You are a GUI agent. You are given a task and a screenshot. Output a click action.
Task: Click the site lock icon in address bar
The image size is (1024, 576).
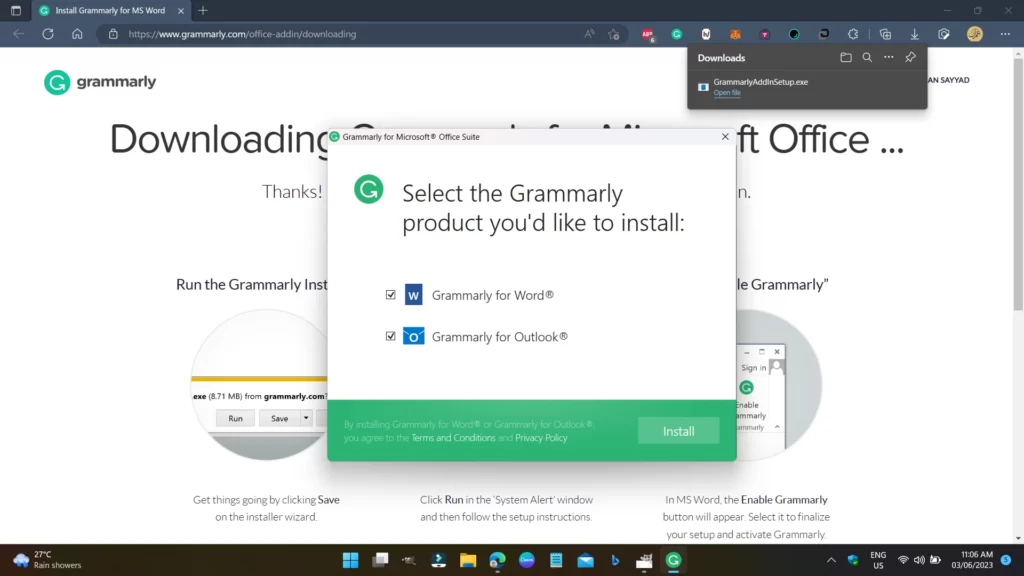point(113,34)
